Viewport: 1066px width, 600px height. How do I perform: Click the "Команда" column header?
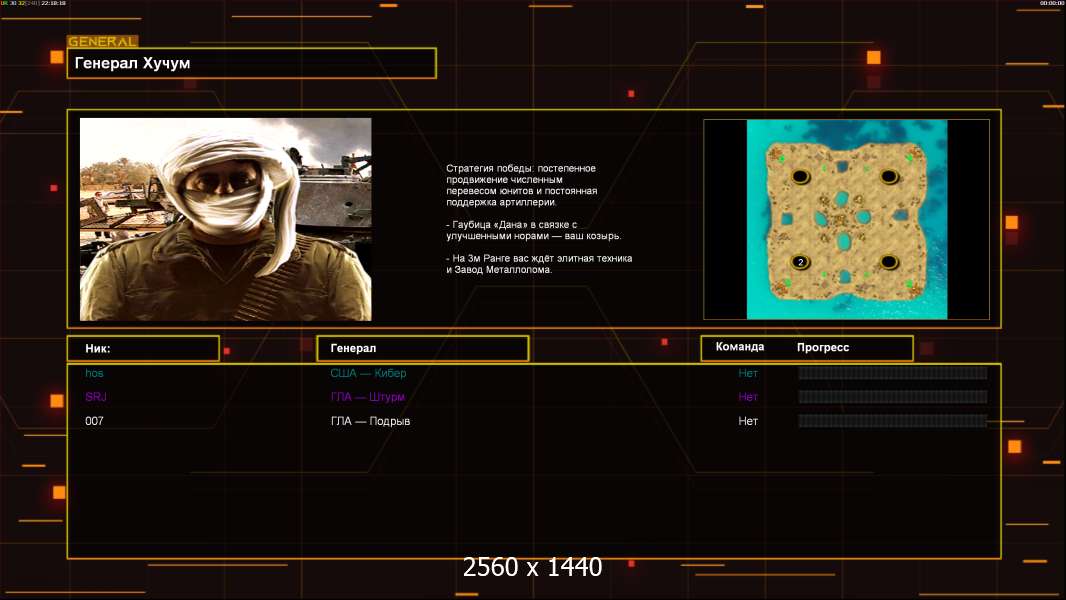pos(740,347)
